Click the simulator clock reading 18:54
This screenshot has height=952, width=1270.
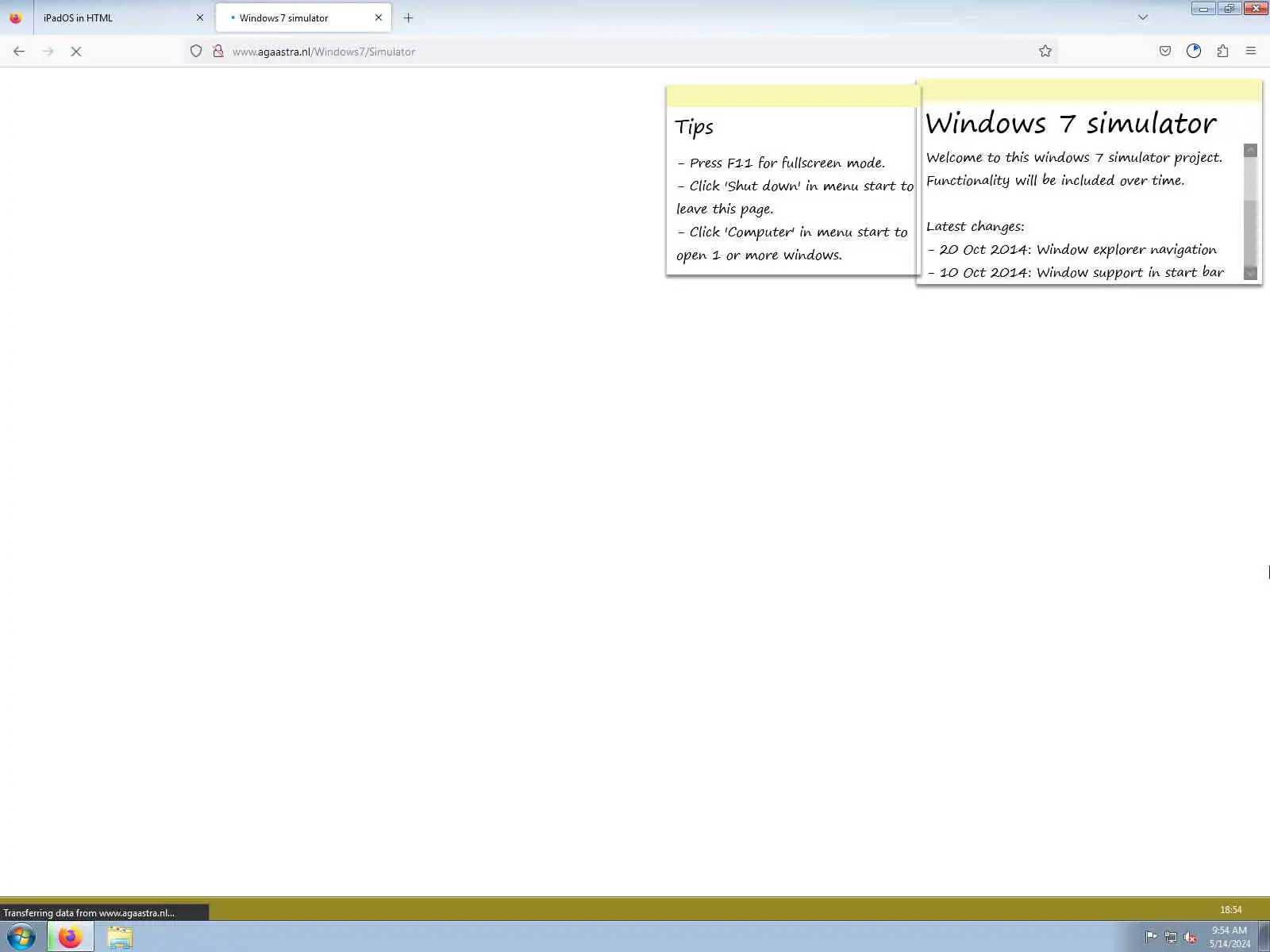coord(1230,910)
